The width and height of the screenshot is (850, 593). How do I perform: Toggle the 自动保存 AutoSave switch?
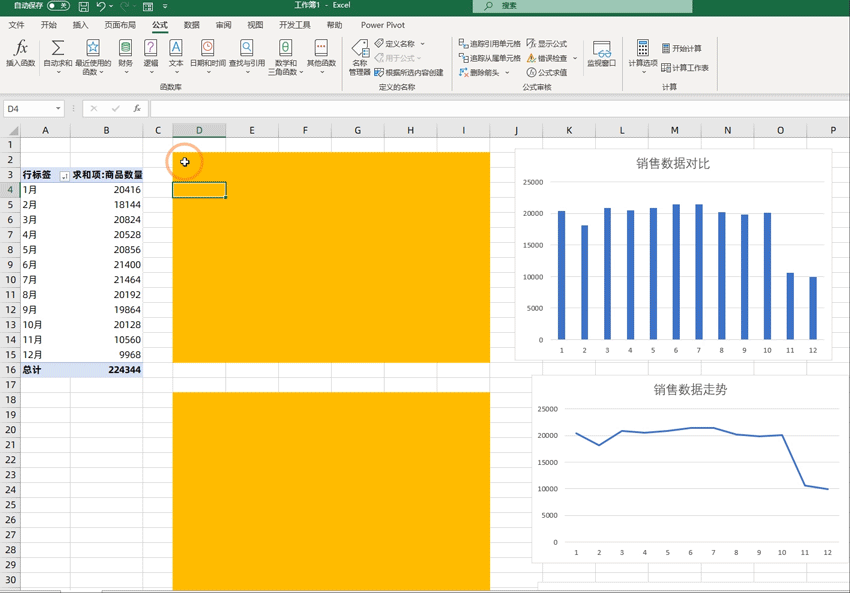[x=57, y=6]
